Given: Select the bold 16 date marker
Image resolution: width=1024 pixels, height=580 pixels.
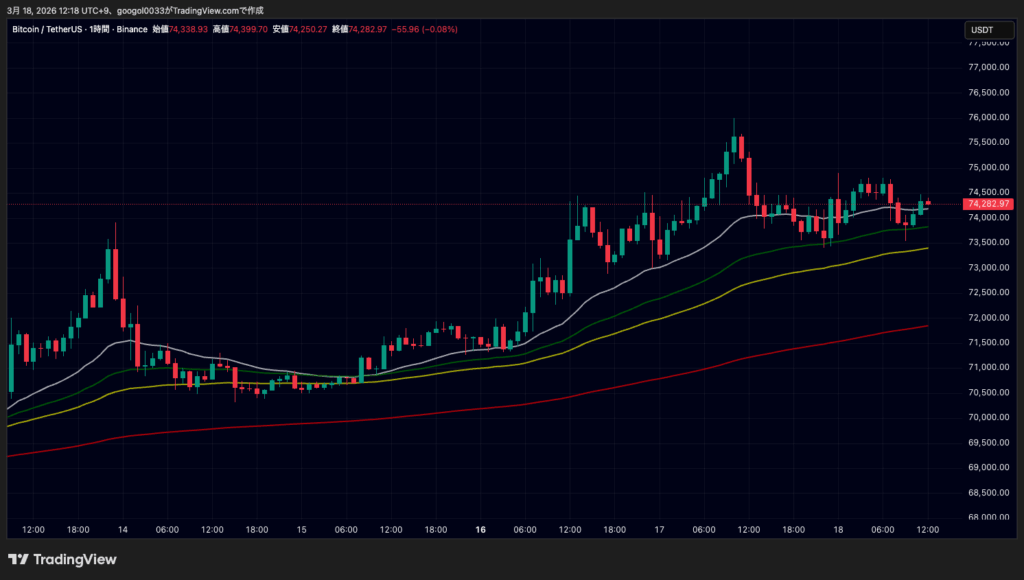Looking at the screenshot, I should (x=480, y=530).
